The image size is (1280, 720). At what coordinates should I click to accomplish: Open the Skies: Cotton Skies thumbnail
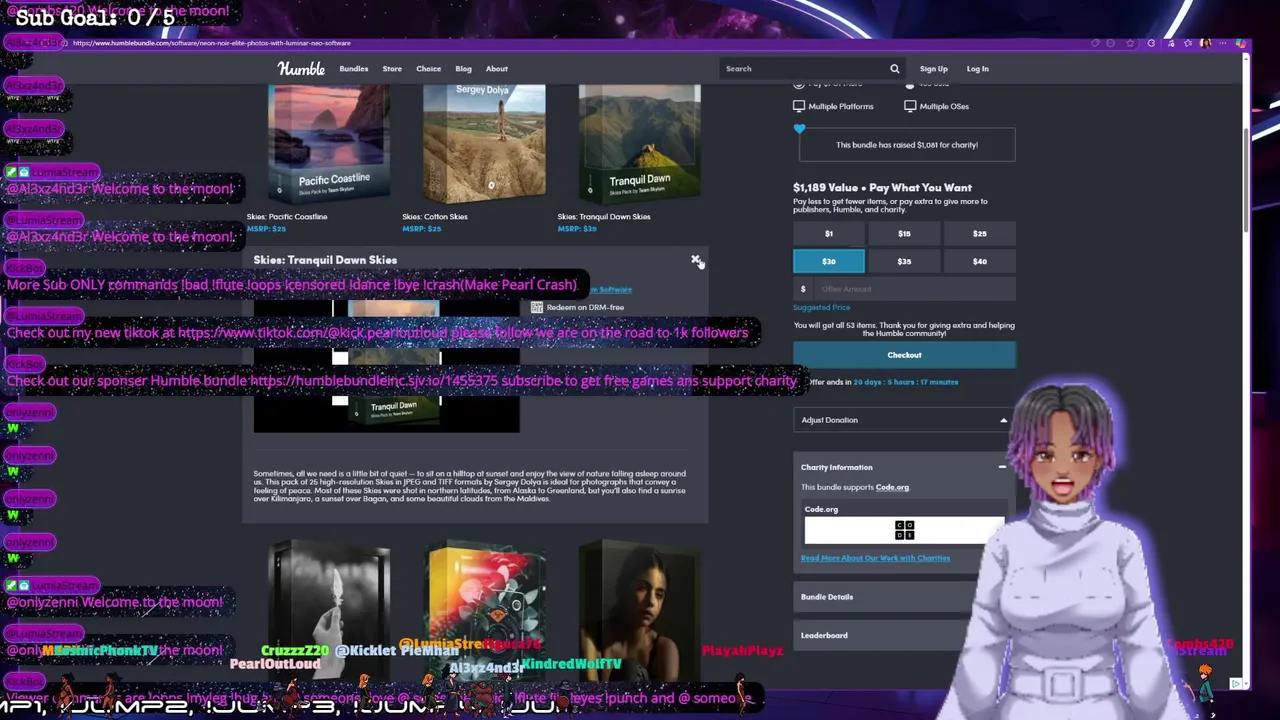pyautogui.click(x=484, y=144)
